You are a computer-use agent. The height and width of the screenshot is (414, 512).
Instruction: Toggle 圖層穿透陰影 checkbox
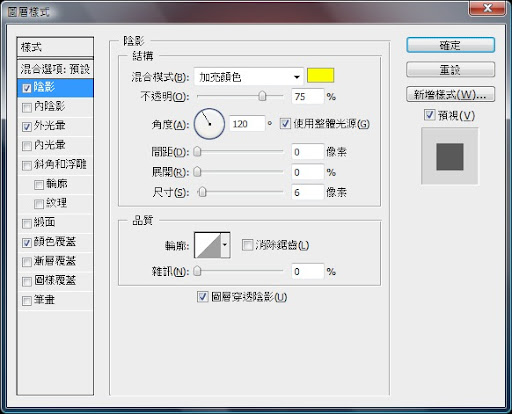pyautogui.click(x=203, y=297)
